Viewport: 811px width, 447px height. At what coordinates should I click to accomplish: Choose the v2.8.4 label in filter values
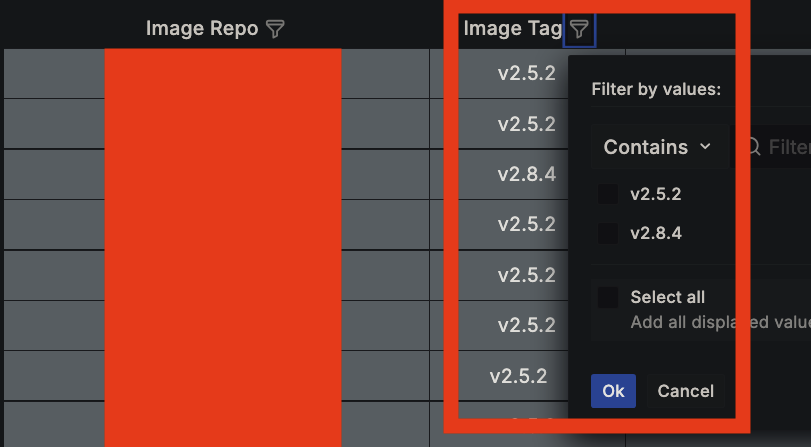pyautogui.click(x=656, y=233)
